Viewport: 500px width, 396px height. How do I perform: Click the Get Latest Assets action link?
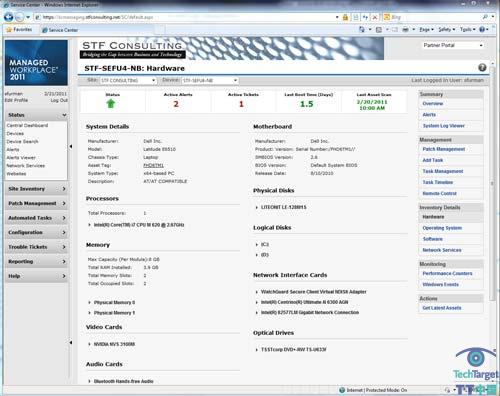pos(442,308)
